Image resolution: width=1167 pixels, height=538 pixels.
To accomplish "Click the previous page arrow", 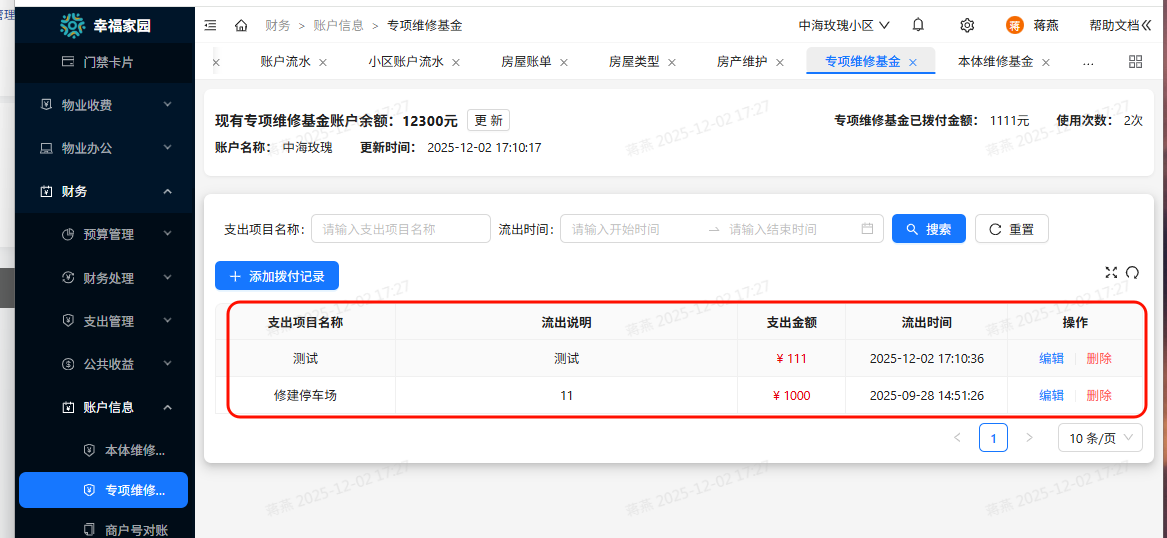I will pyautogui.click(x=958, y=438).
